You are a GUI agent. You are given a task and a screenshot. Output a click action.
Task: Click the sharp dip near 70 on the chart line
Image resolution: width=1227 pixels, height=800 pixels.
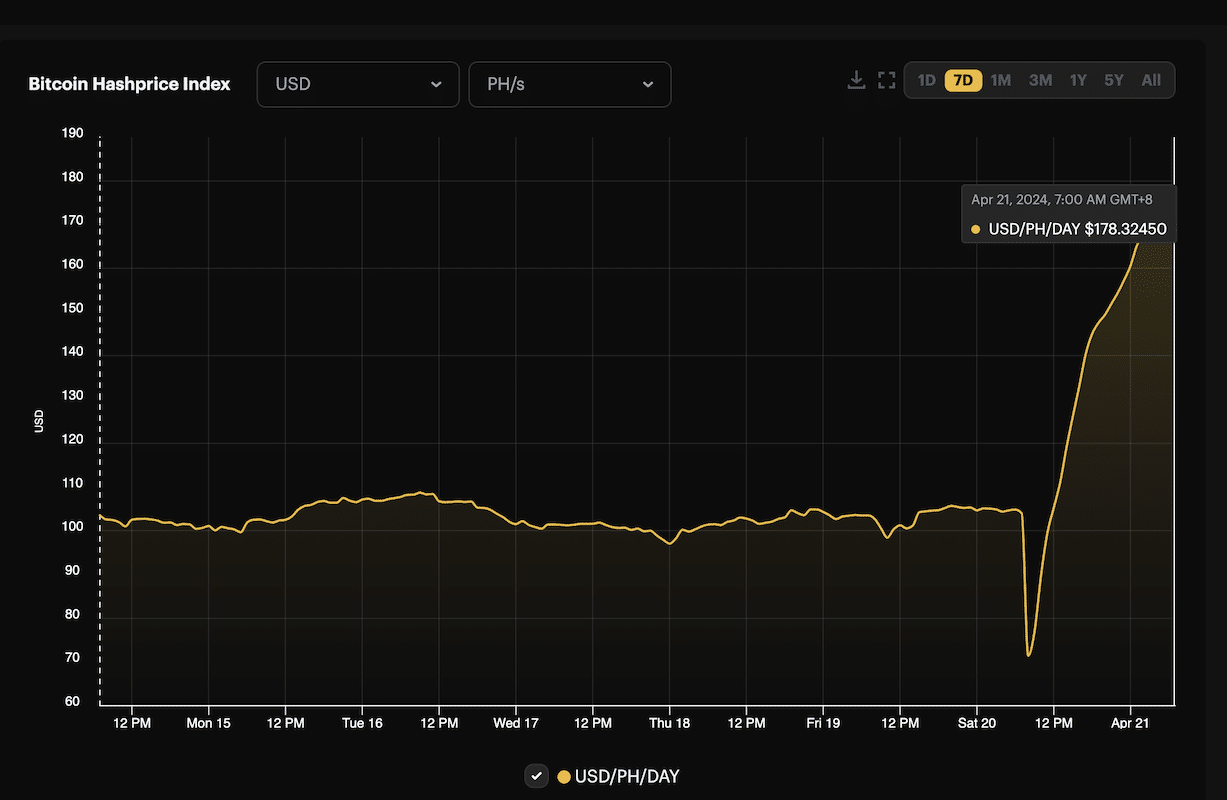pyautogui.click(x=1029, y=654)
